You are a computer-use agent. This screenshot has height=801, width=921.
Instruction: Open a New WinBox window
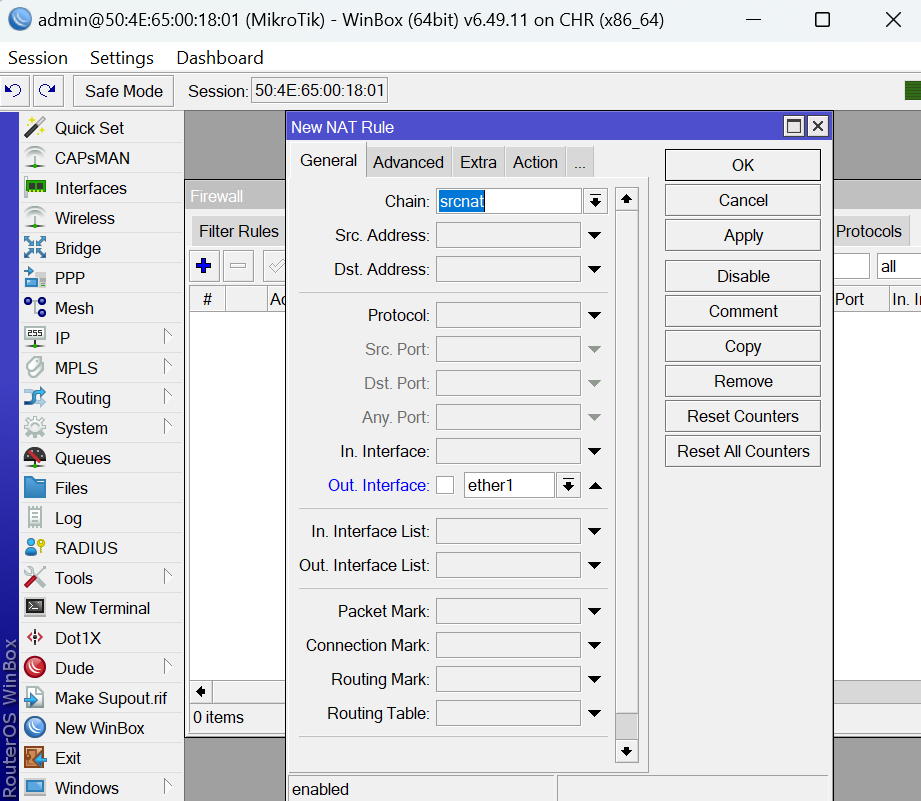coord(101,728)
